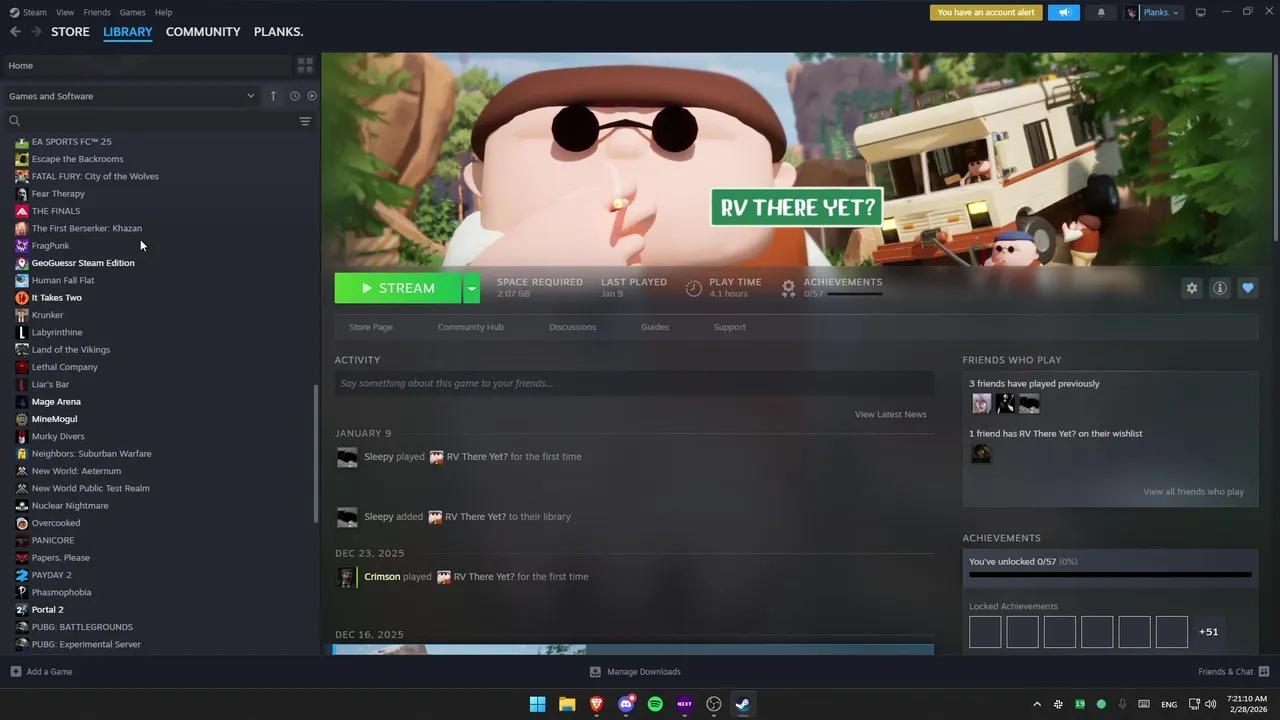
Task: Open advanced library filter options icon
Action: (x=305, y=121)
